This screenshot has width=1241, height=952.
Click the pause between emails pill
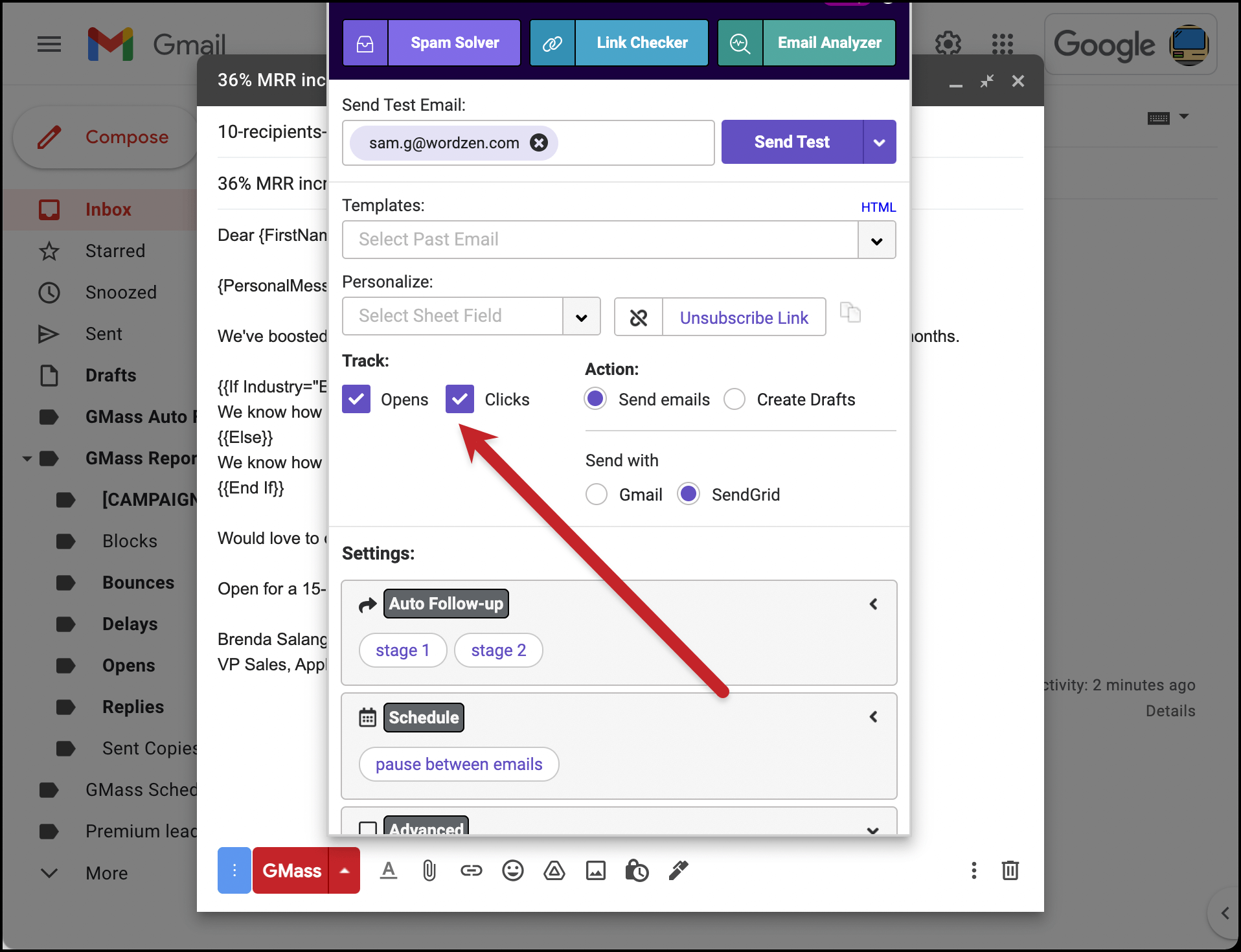click(459, 764)
